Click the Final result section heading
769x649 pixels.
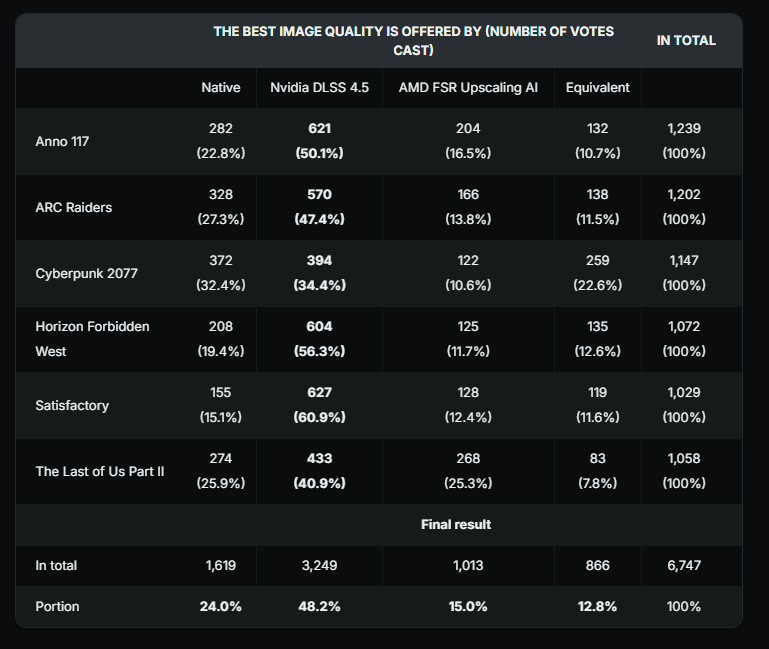[x=455, y=524]
